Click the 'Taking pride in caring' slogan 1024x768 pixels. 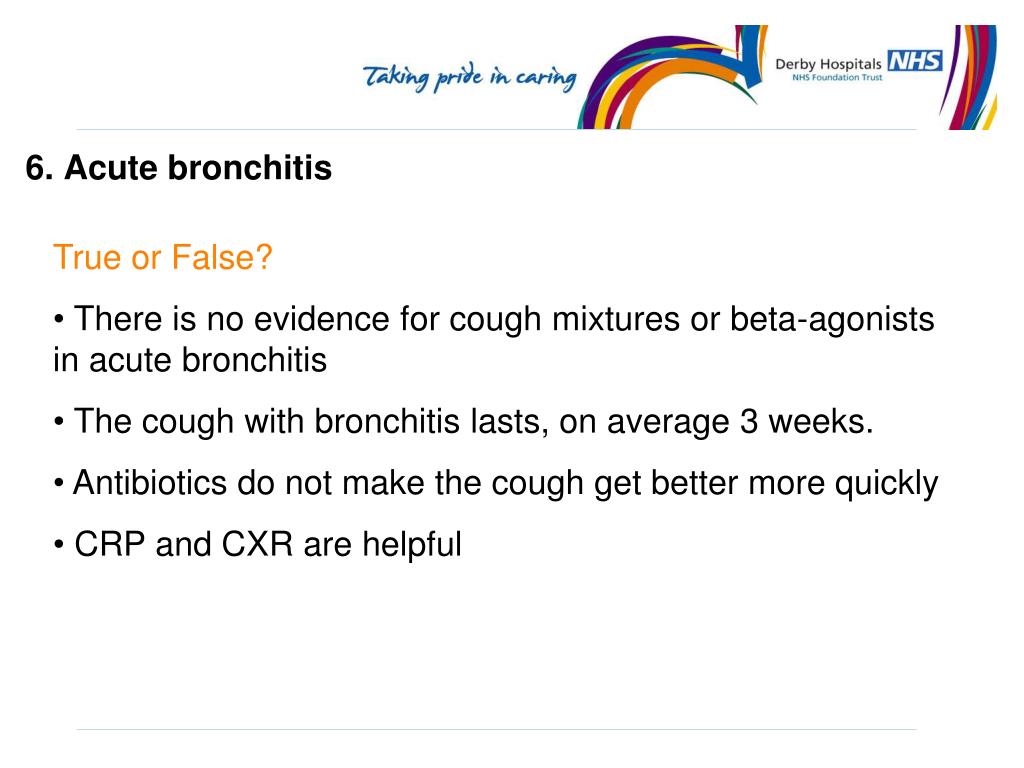(470, 78)
